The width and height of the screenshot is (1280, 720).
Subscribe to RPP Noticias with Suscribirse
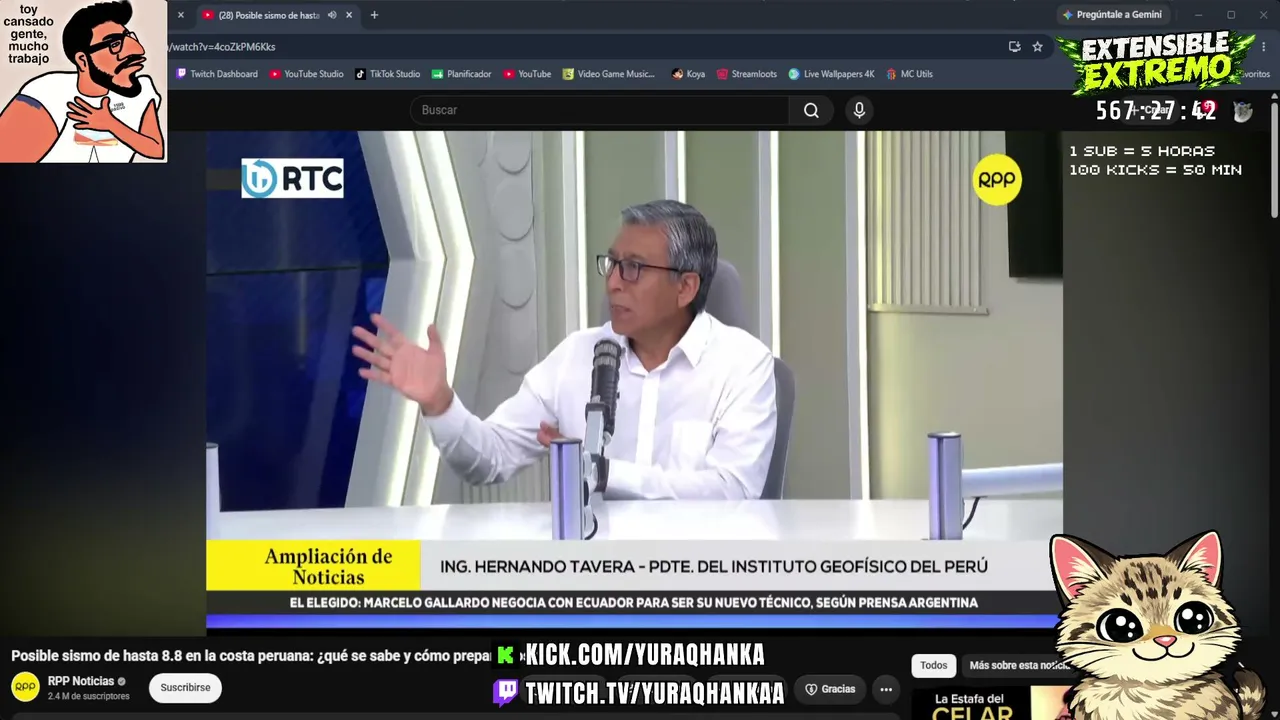[x=186, y=688]
